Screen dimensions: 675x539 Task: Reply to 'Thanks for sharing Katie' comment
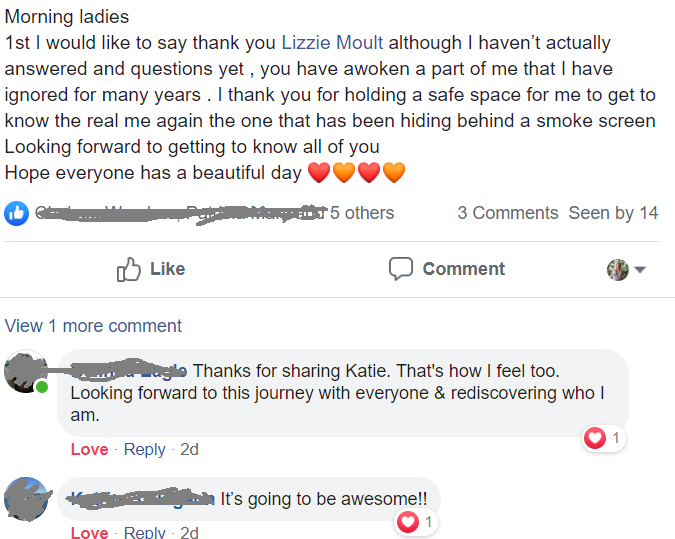(x=144, y=449)
